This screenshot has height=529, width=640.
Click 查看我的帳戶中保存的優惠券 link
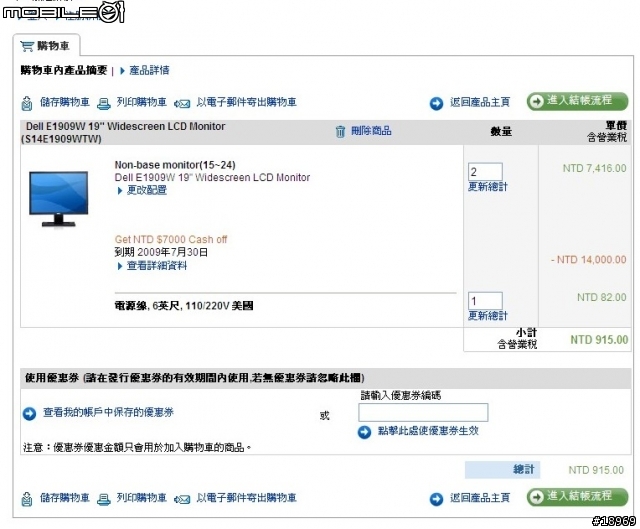coord(108,412)
